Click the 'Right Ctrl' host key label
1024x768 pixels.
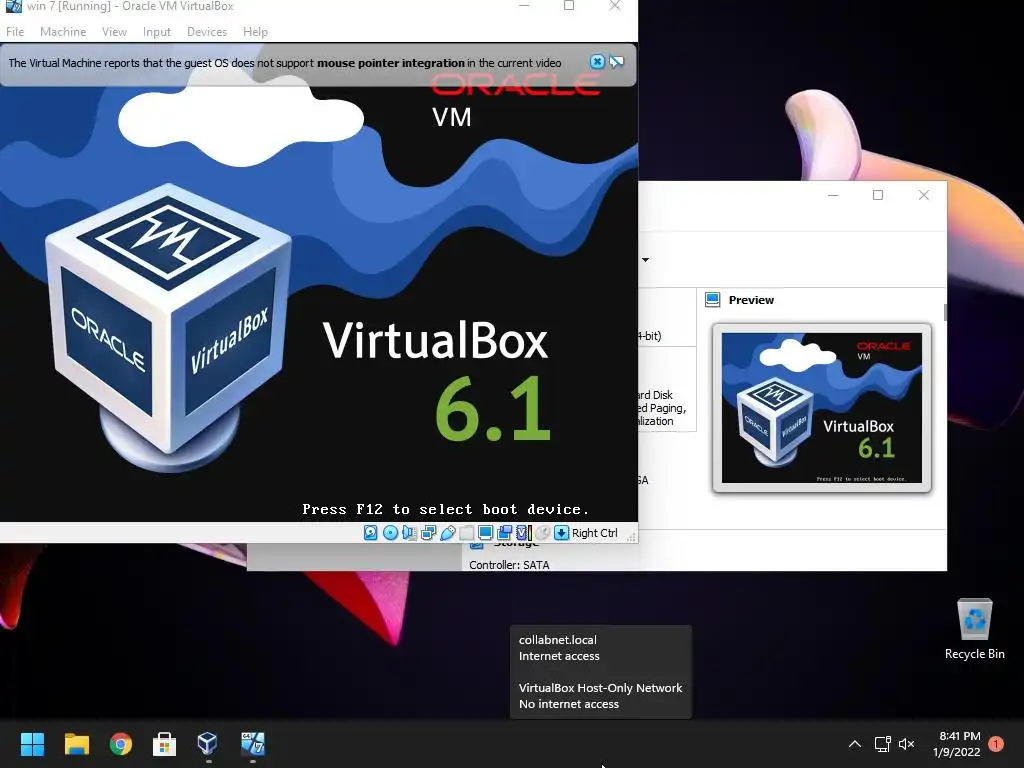point(594,533)
